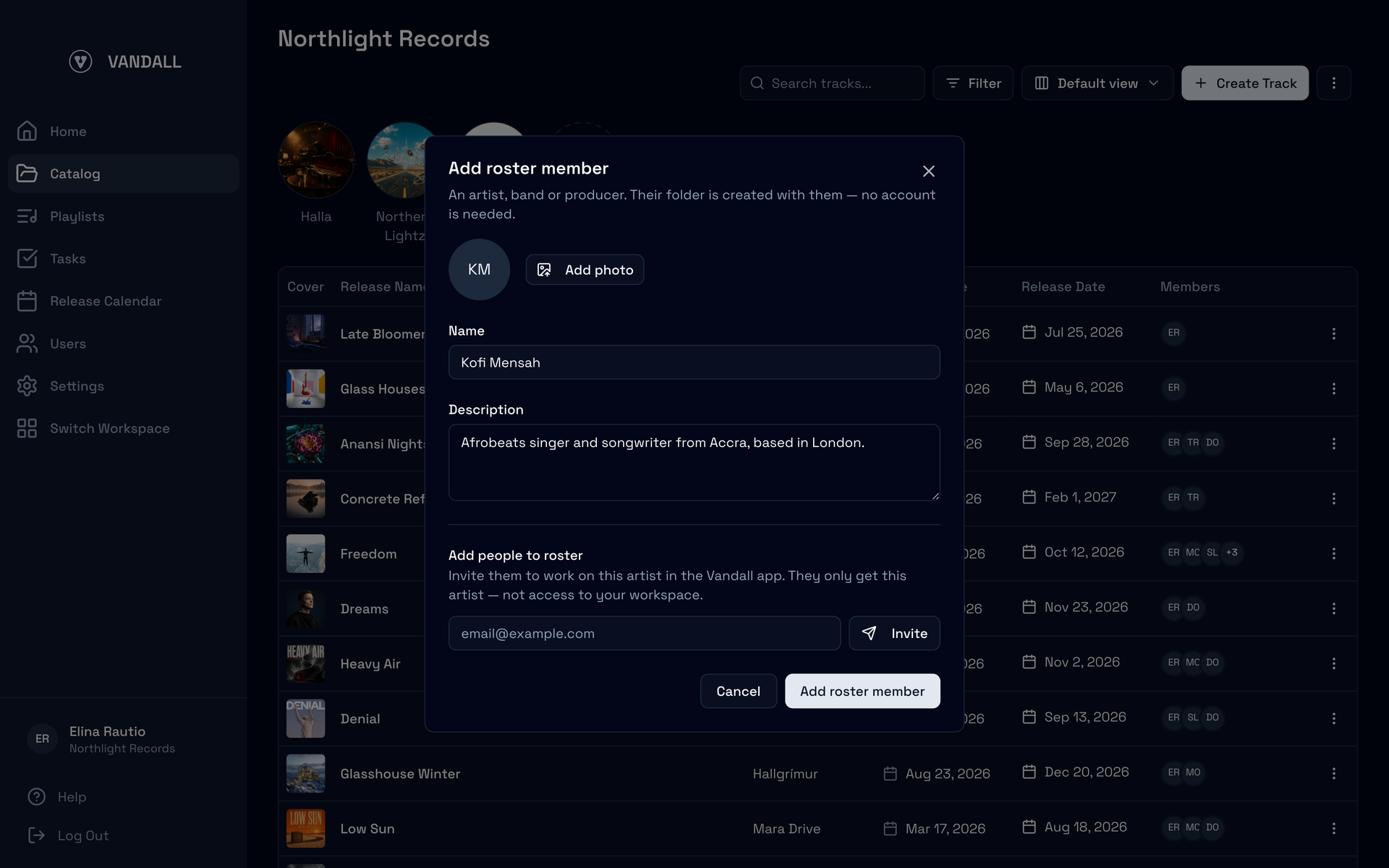
Task: Open the Users page
Action: pos(123,344)
